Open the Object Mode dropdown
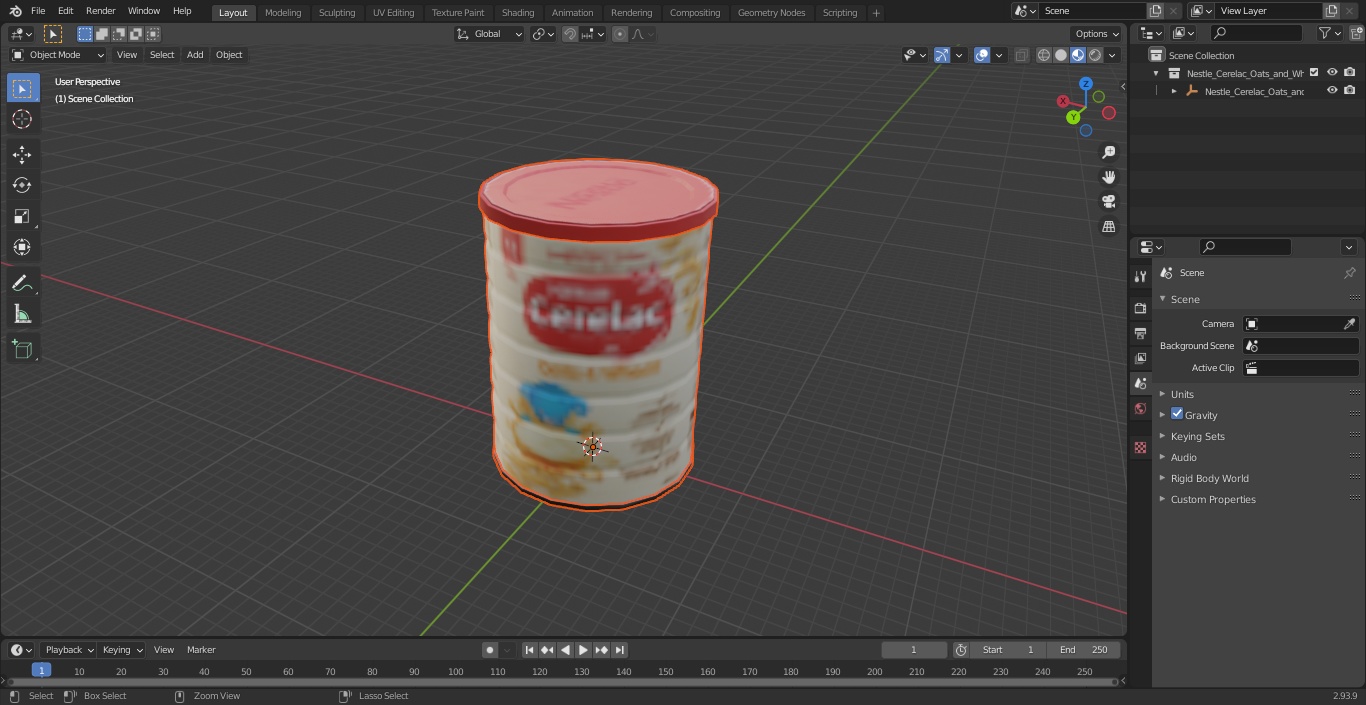Screen dimensions: 1366x705 point(58,55)
